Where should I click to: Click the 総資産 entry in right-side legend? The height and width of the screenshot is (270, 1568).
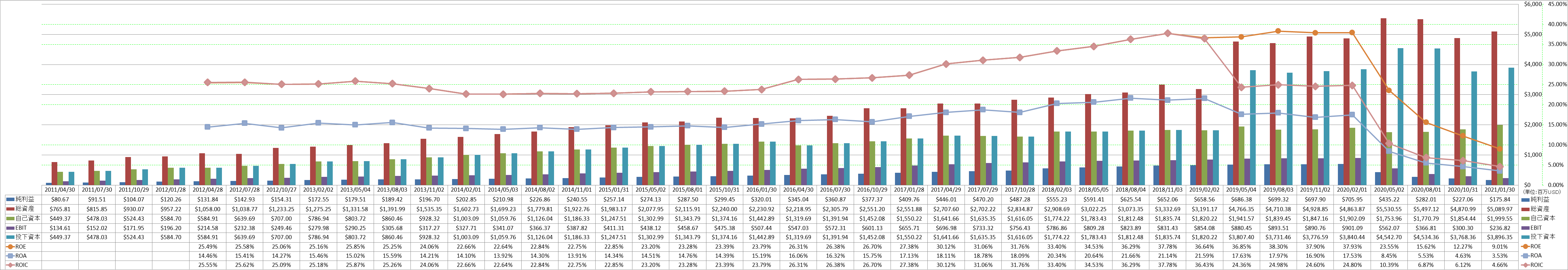pyautogui.click(x=1536, y=209)
